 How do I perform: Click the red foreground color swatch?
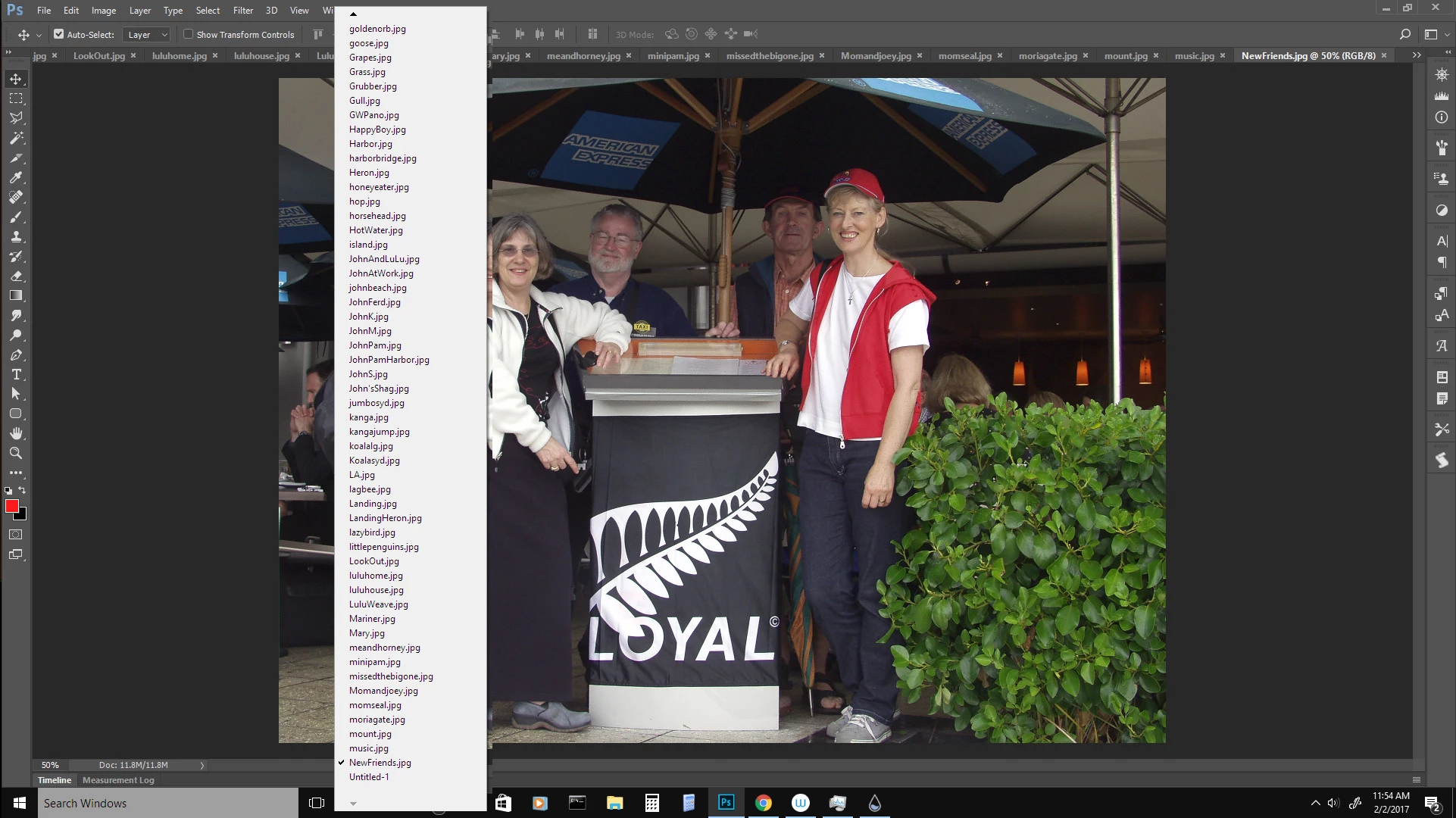(11, 506)
